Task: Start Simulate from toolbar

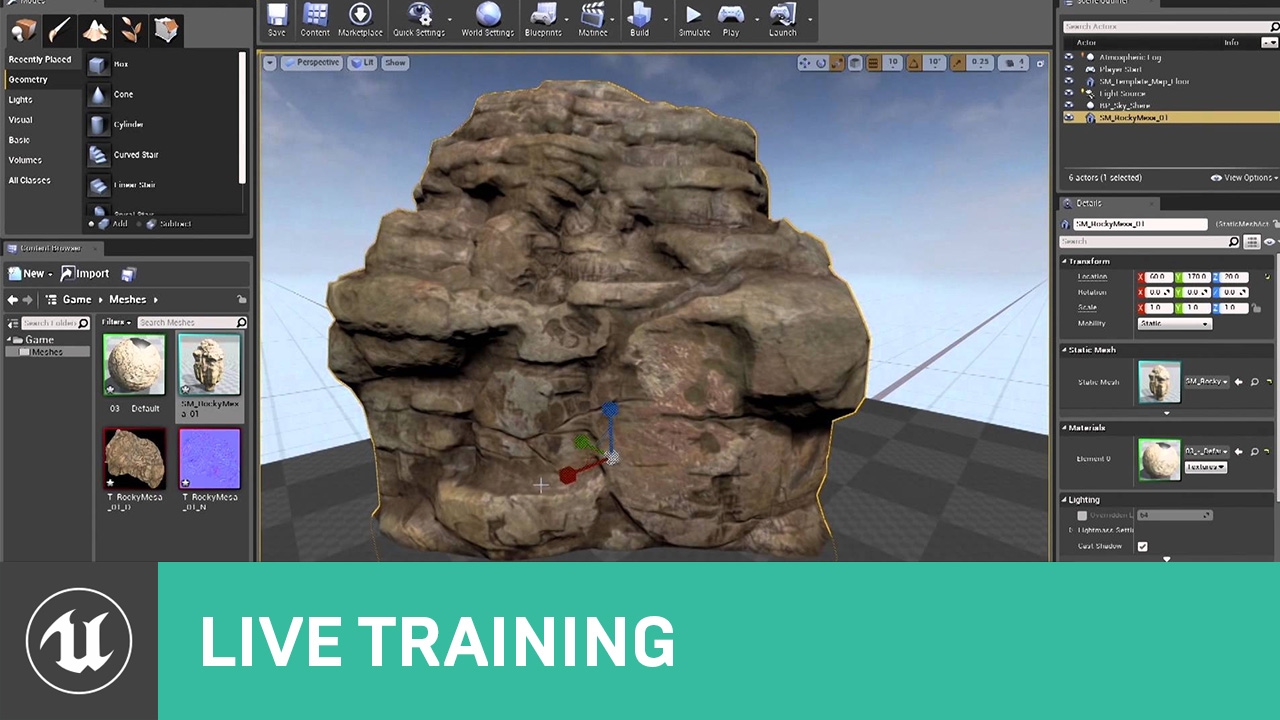Action: 694,19
